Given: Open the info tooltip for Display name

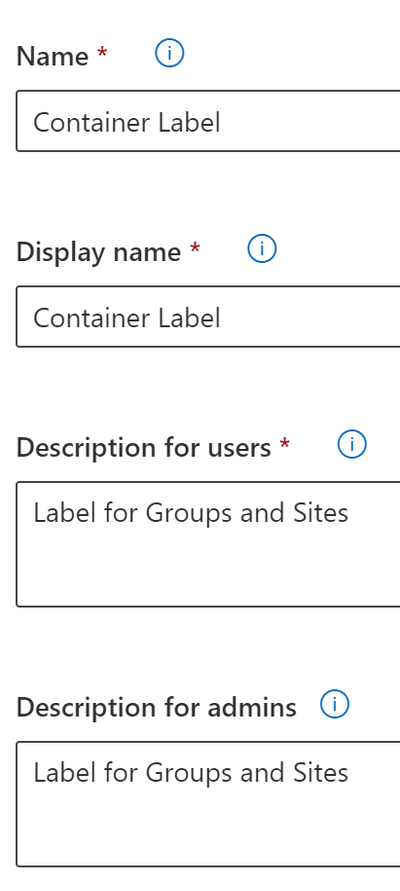Looking at the screenshot, I should (x=262, y=249).
